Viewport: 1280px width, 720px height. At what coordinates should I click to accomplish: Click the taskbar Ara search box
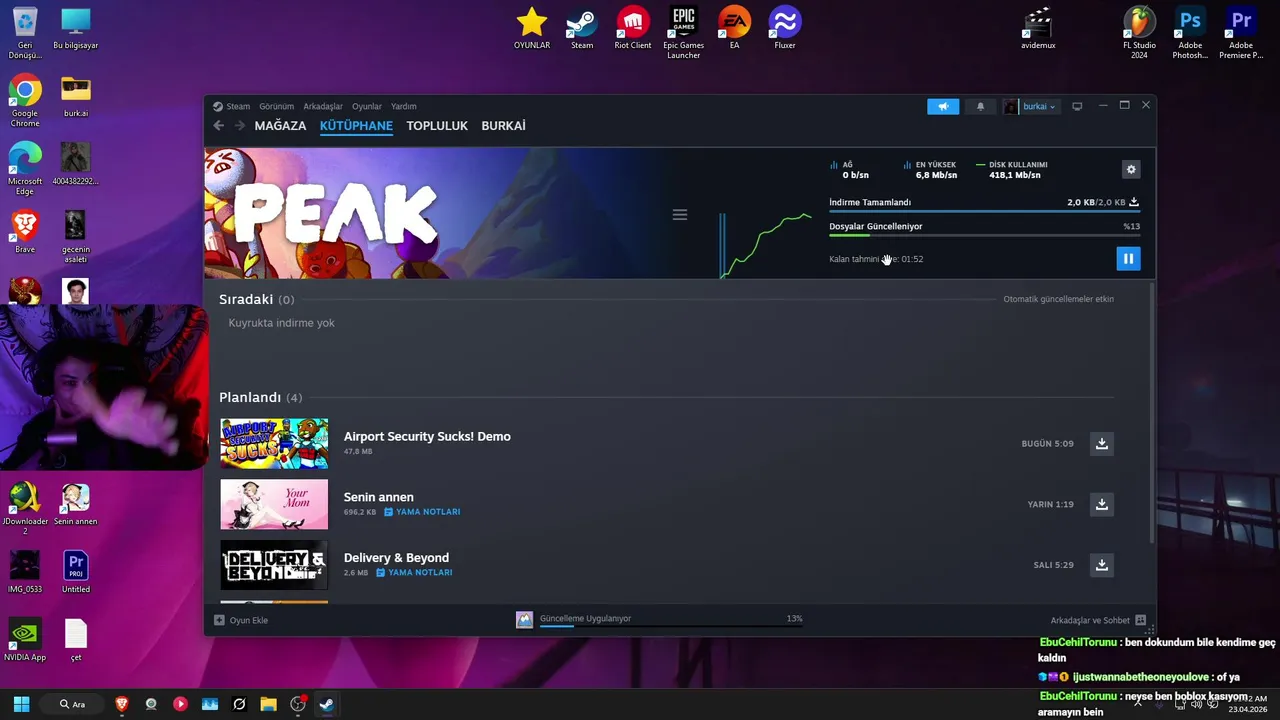[72, 704]
